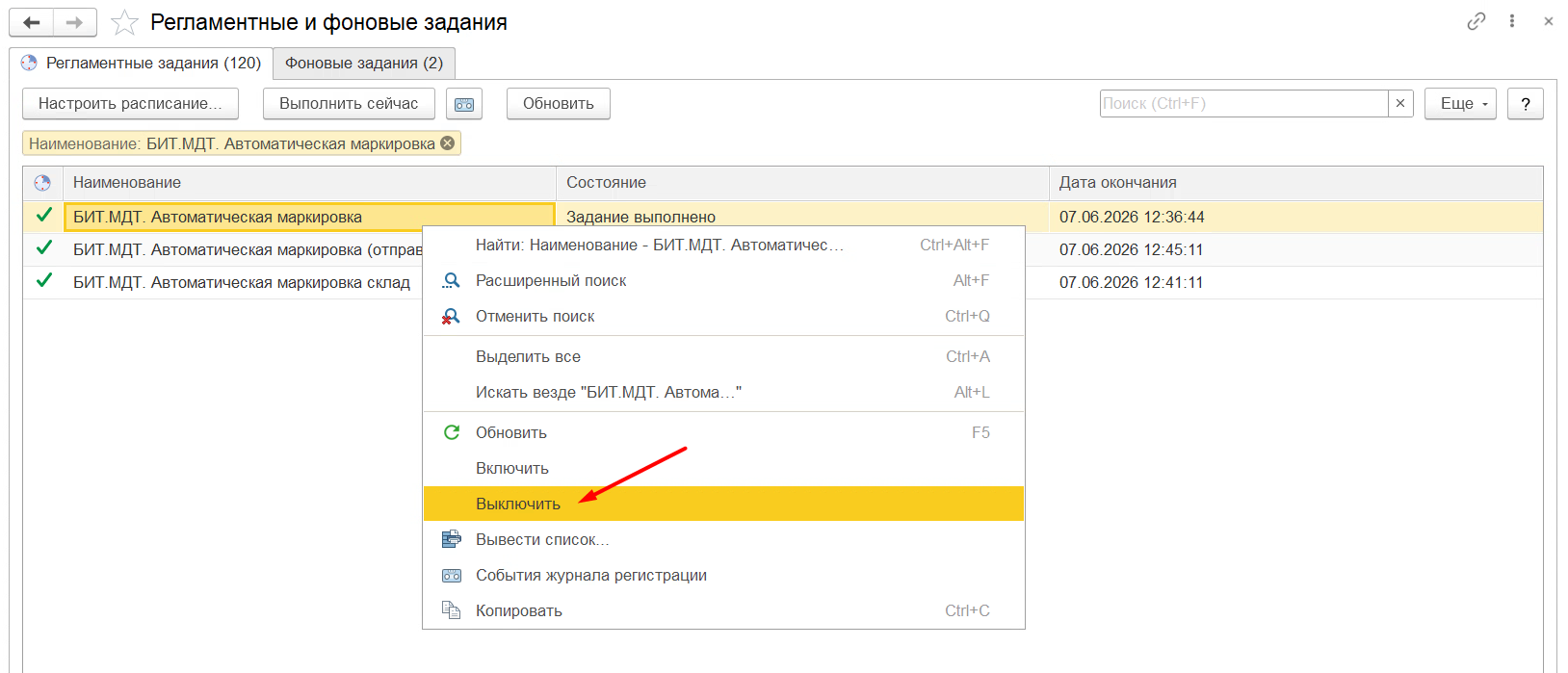Viewport: 1568px width, 673px height.
Task: Choose Искать везде "БИТ.МДТ. Автома…" menu item
Action: (x=723, y=392)
